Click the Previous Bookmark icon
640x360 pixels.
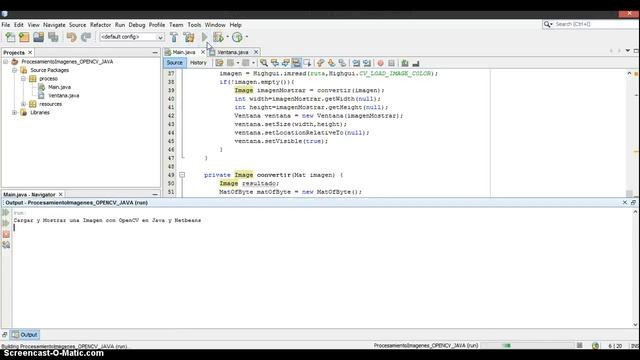tap(320, 63)
